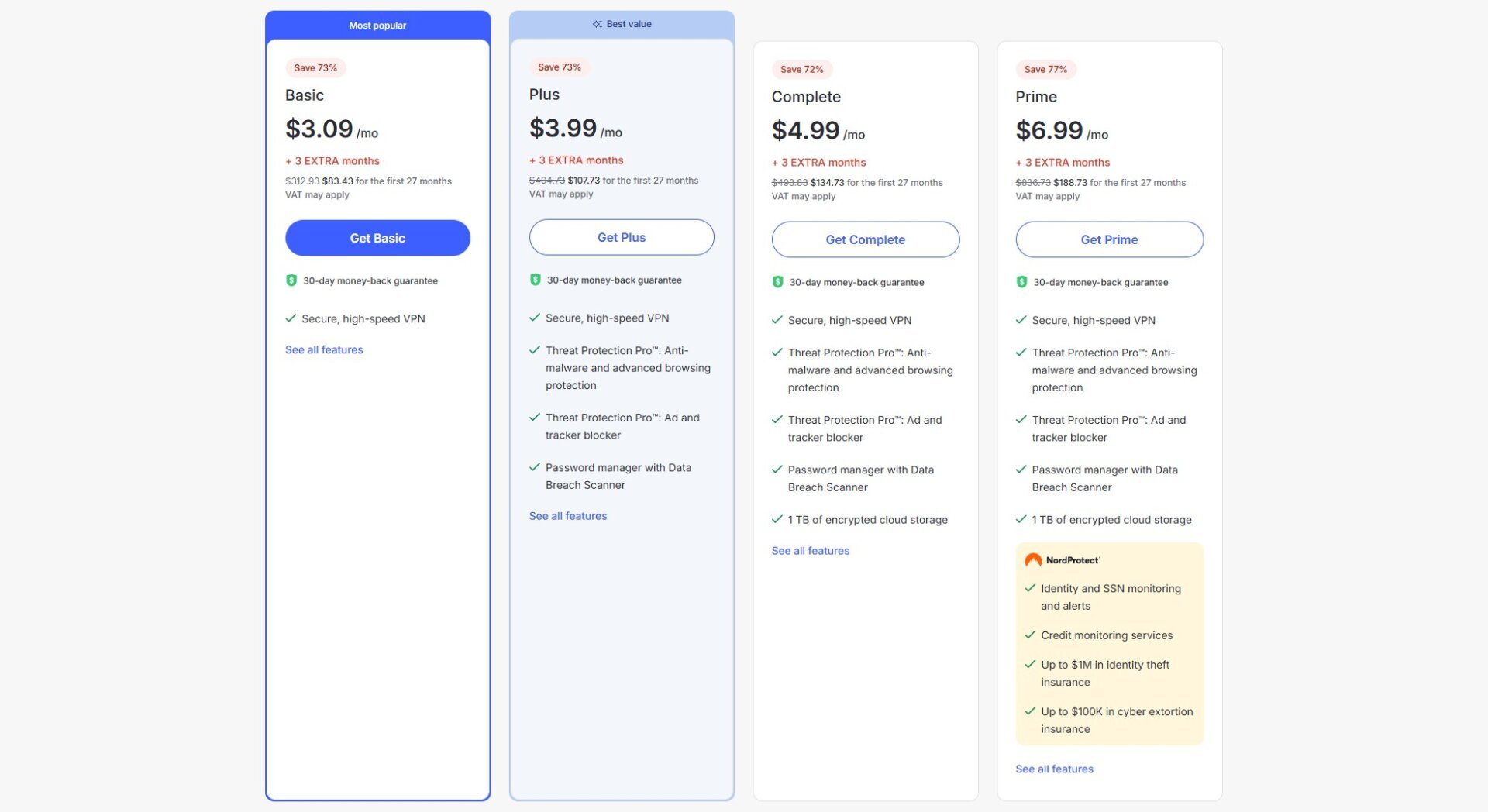Screen dimensions: 1488x812
Task: Click the Save 77% badge on Prime
Action: click(1046, 70)
